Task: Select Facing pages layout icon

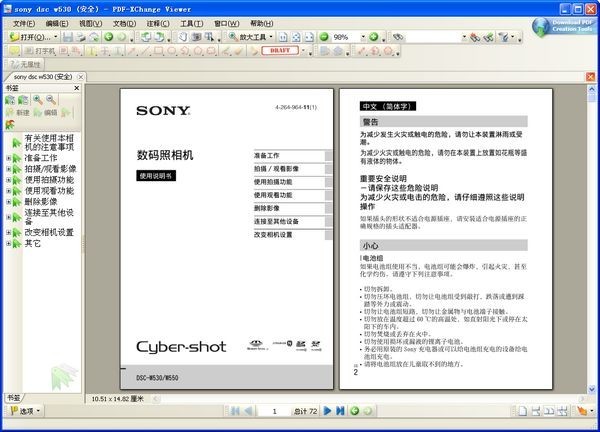Action: tap(549, 411)
